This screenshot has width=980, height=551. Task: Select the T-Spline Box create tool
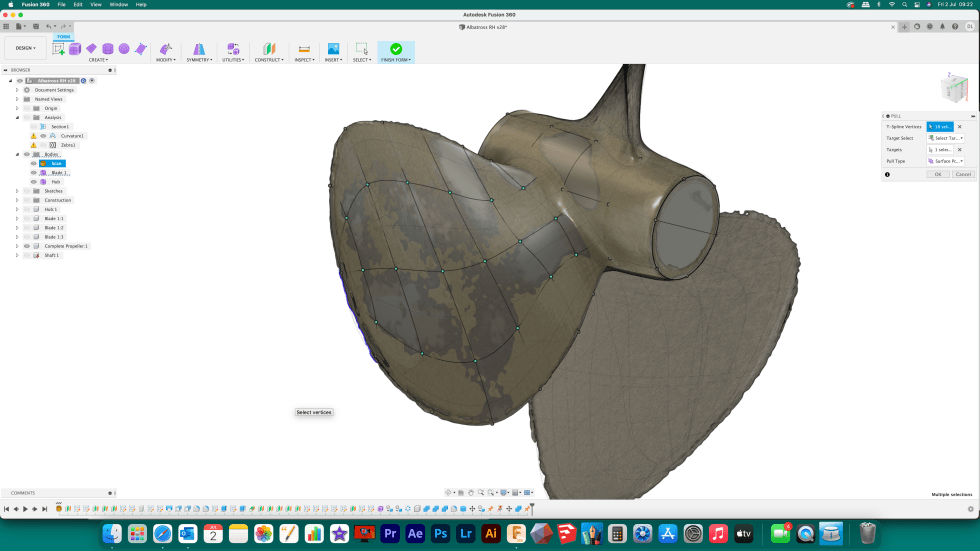click(75, 49)
